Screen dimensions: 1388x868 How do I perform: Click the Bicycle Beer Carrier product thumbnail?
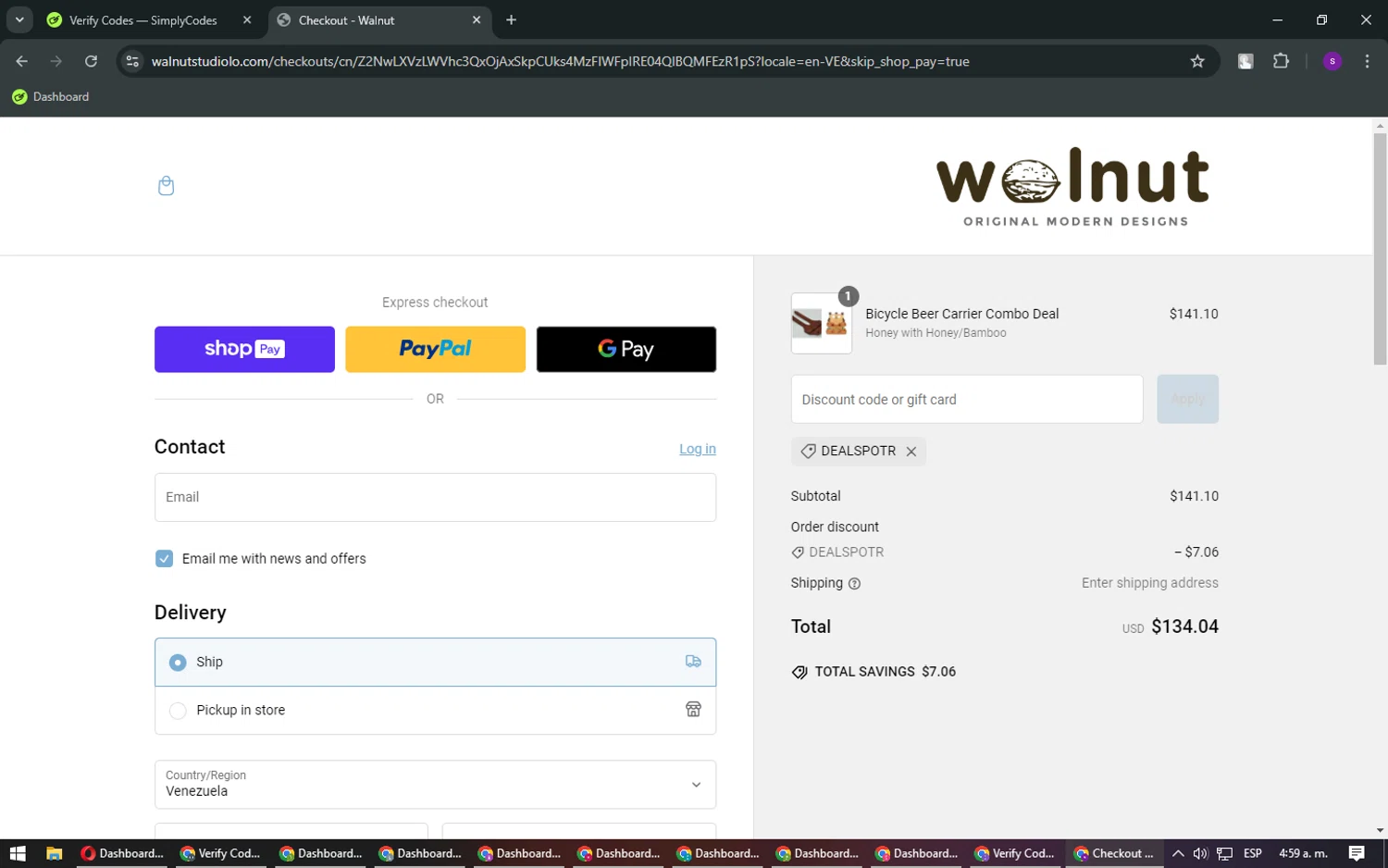(x=821, y=323)
